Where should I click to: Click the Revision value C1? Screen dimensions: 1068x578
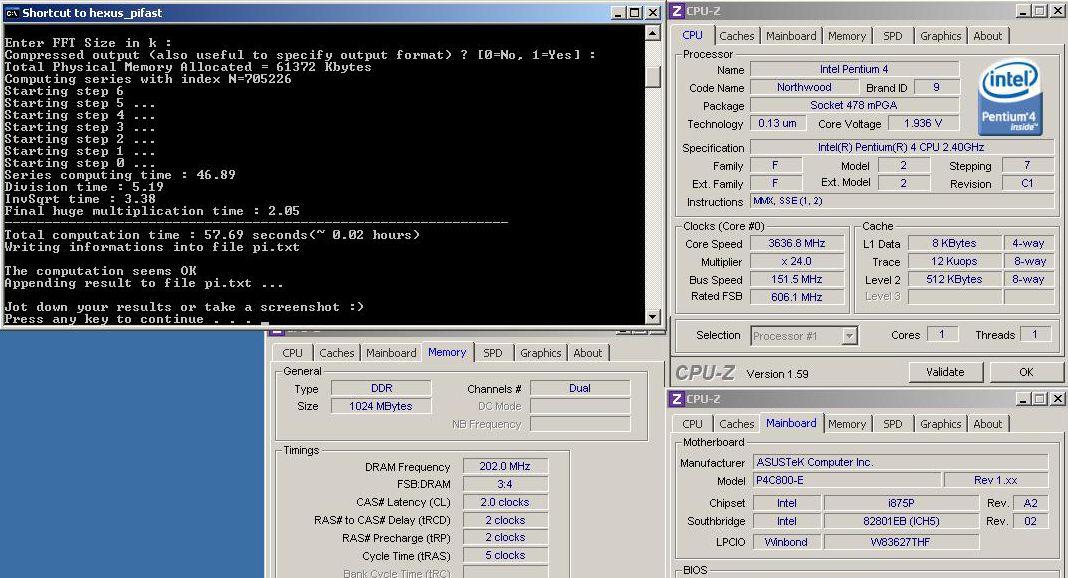(1028, 183)
